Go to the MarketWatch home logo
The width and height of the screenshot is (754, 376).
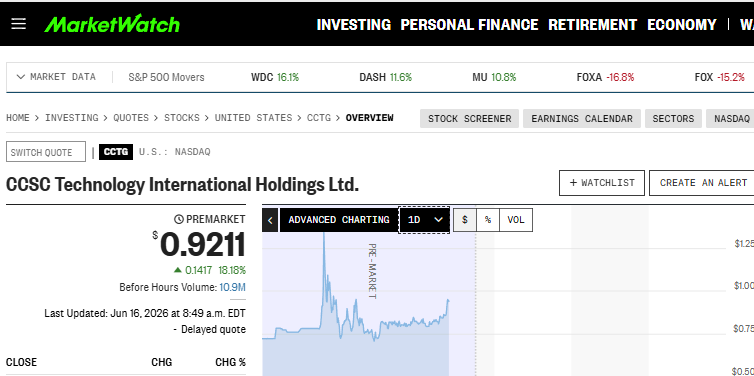pos(112,24)
